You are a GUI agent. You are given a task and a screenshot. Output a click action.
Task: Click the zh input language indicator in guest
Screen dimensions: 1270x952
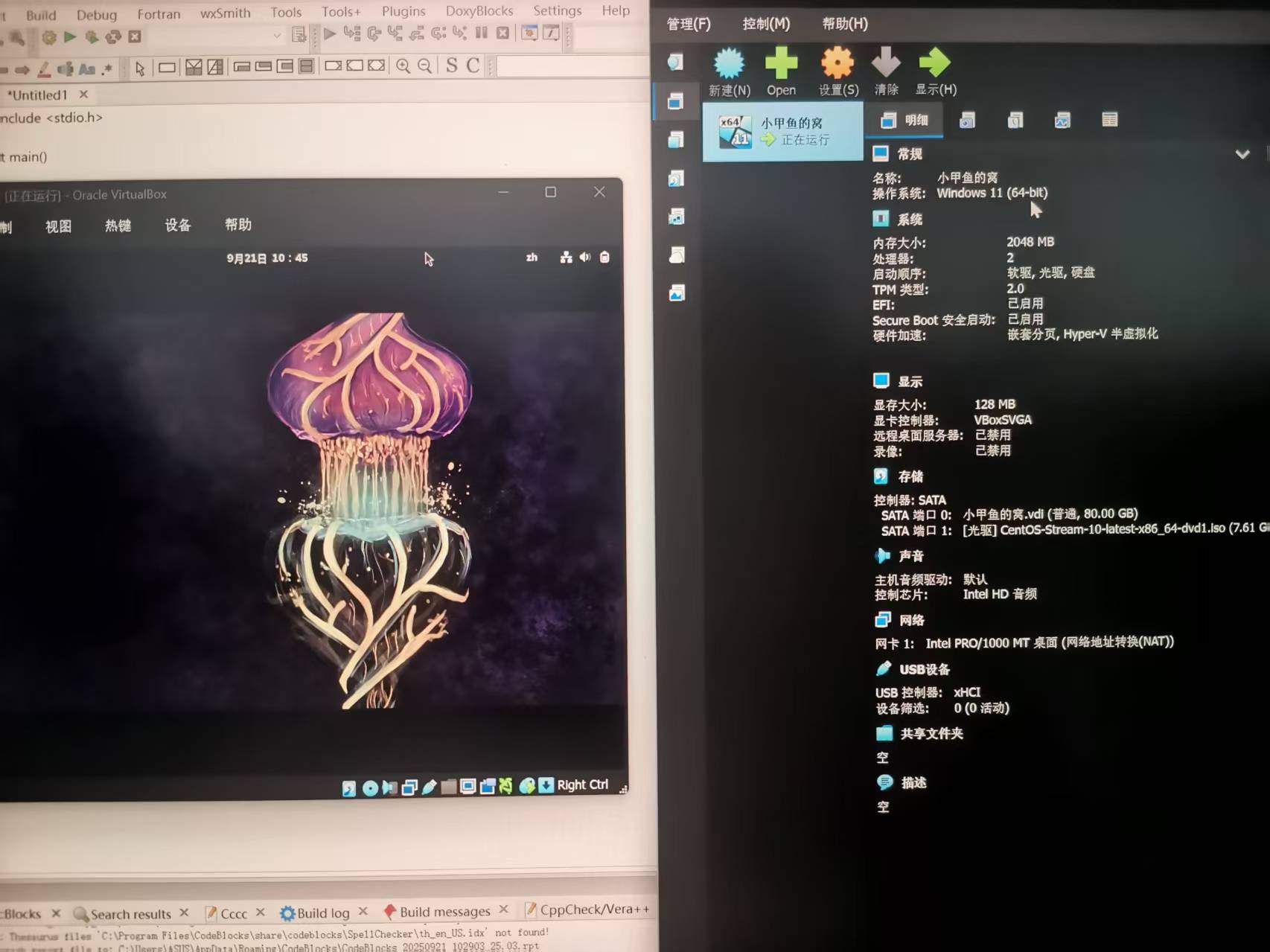(532, 258)
